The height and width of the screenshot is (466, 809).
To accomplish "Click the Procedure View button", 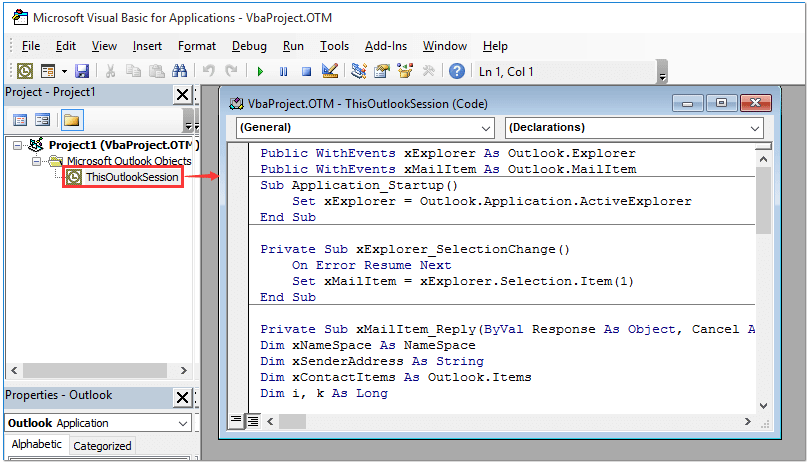I will click(x=236, y=421).
